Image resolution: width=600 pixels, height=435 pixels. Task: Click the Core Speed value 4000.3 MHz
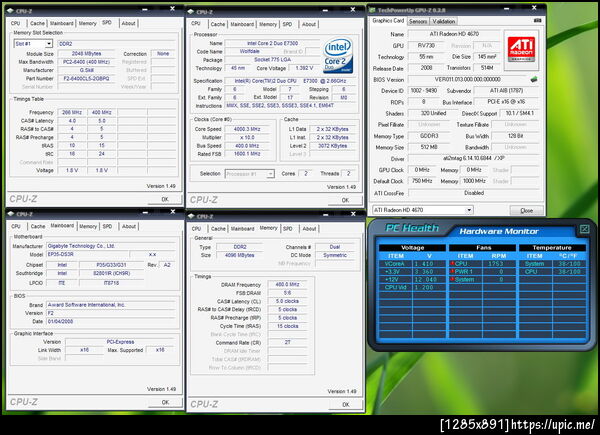247,129
